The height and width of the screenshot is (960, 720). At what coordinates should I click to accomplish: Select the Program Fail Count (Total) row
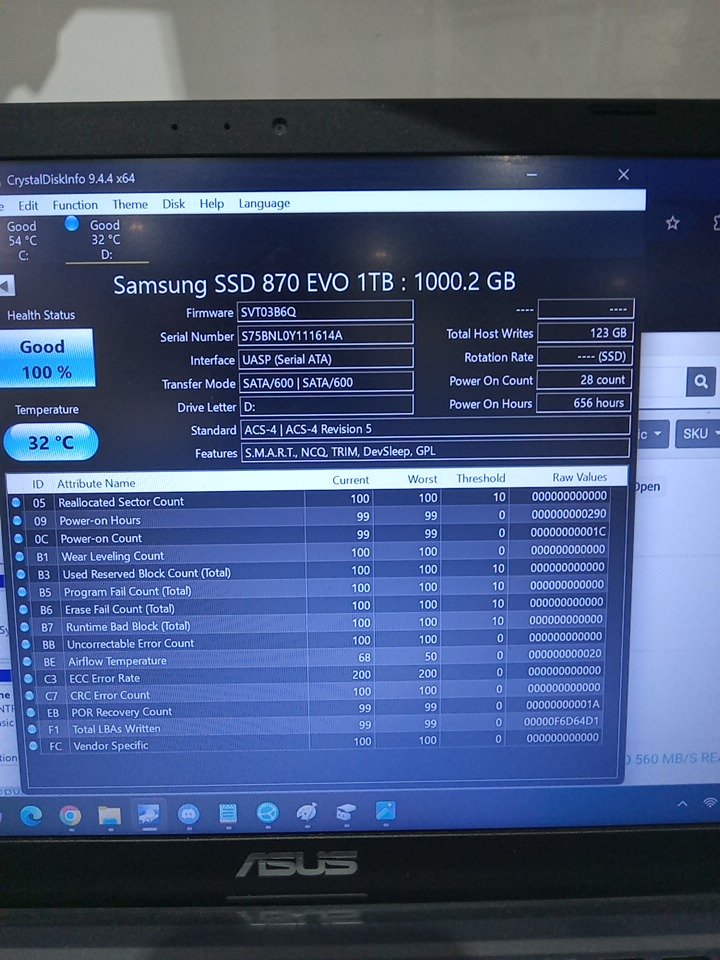pos(313,588)
